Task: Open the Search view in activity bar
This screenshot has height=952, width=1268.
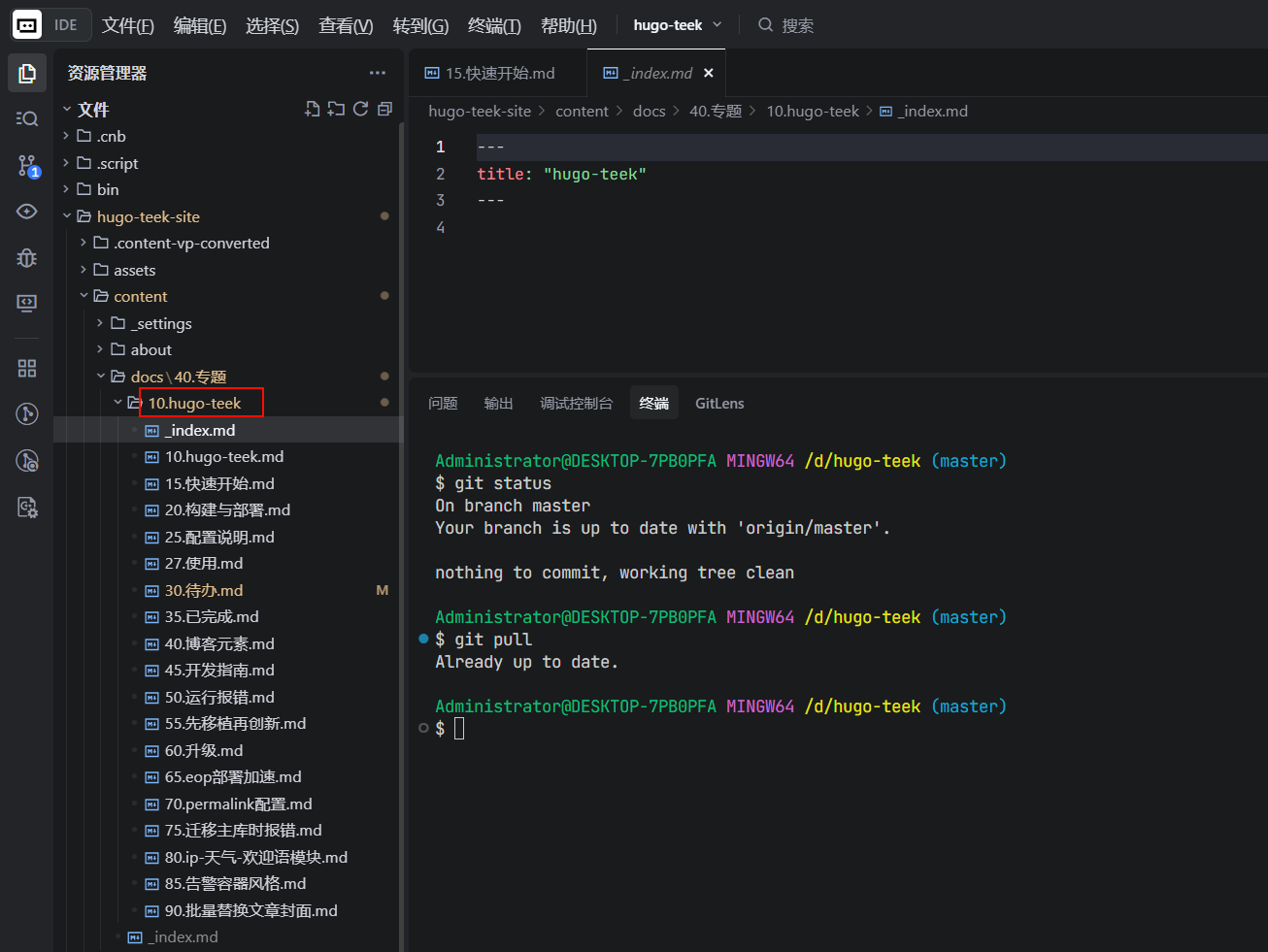Action: (27, 118)
